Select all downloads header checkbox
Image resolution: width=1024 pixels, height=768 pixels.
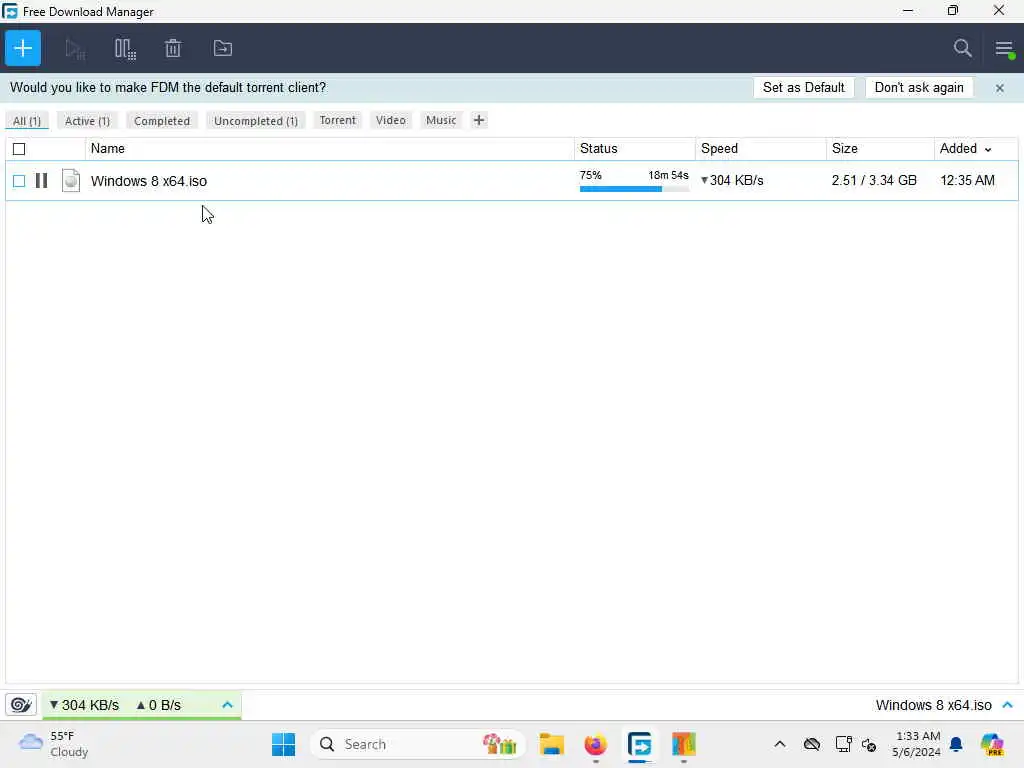point(19,149)
